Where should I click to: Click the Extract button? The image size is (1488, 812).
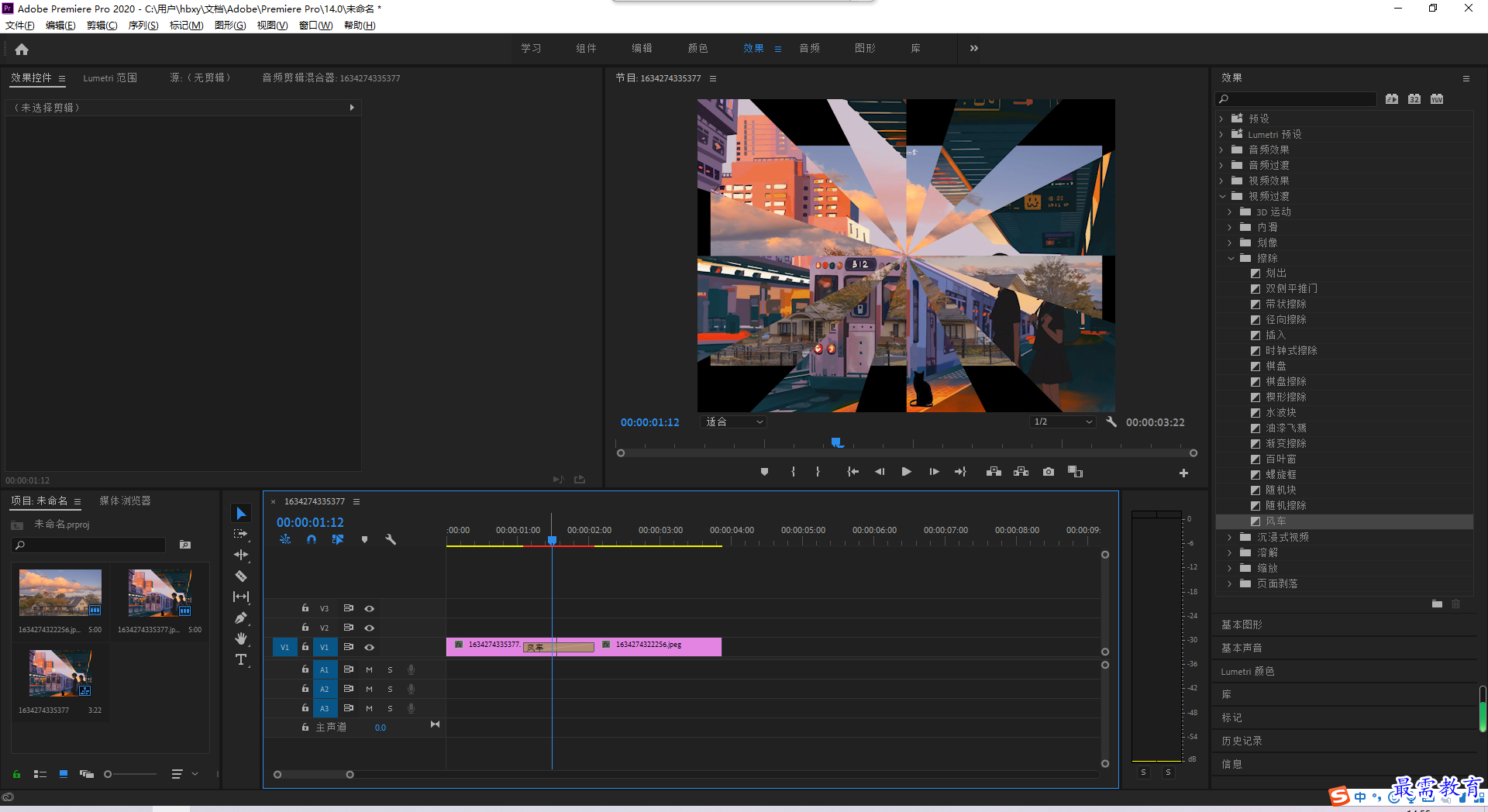[1021, 472]
